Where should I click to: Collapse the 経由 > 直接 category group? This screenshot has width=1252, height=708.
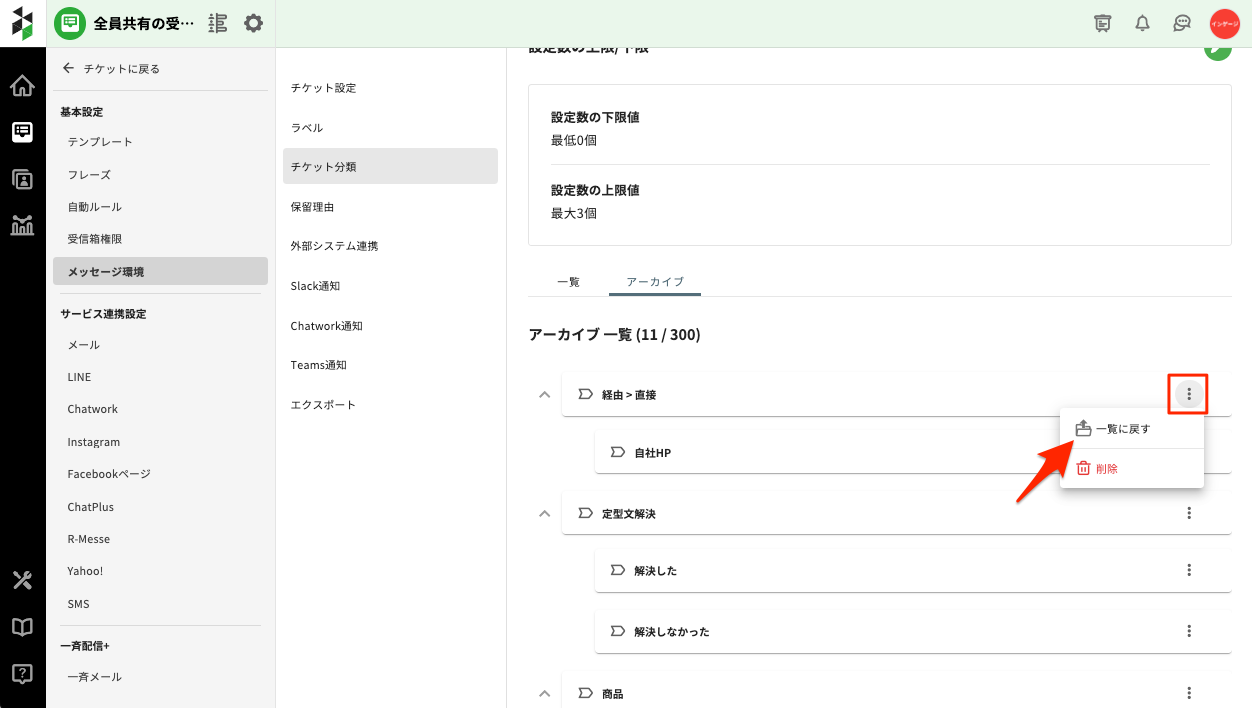click(x=544, y=395)
